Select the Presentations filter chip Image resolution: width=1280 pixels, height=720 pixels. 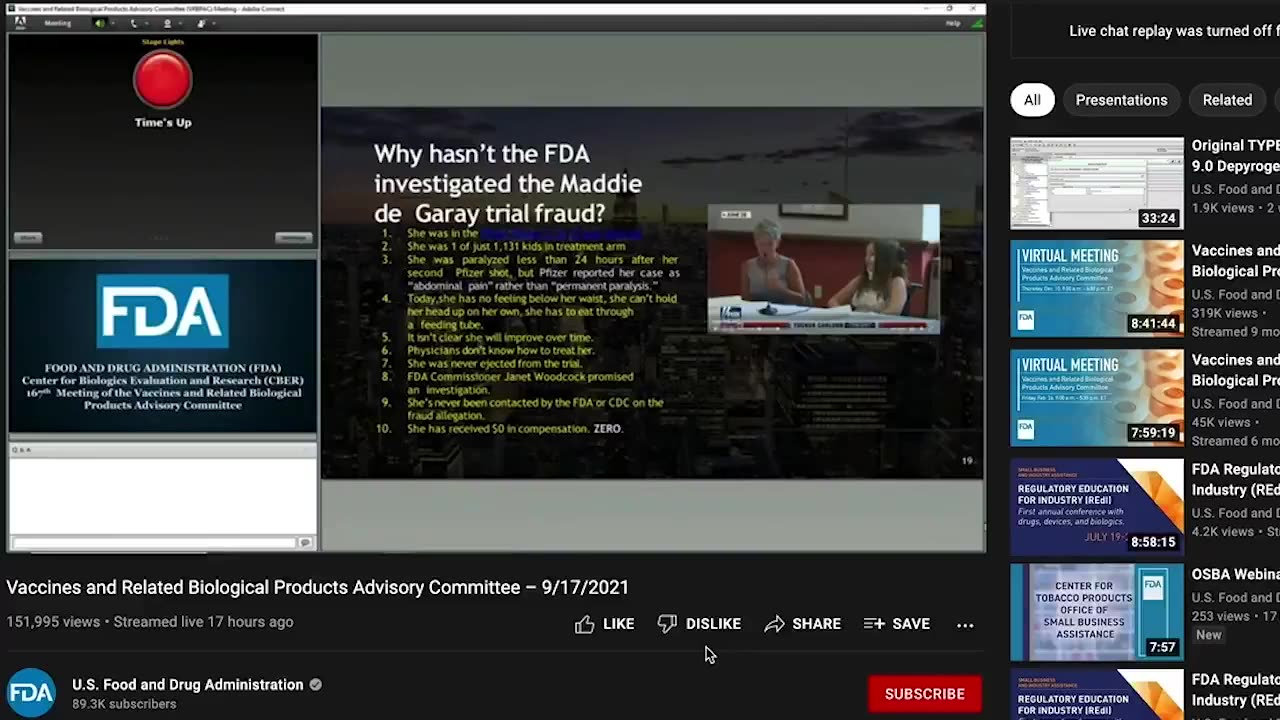click(1121, 100)
